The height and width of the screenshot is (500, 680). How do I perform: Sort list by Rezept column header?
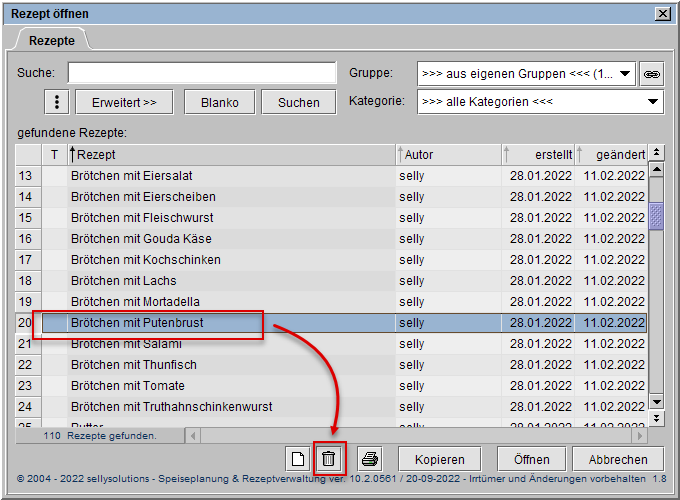tap(230, 155)
